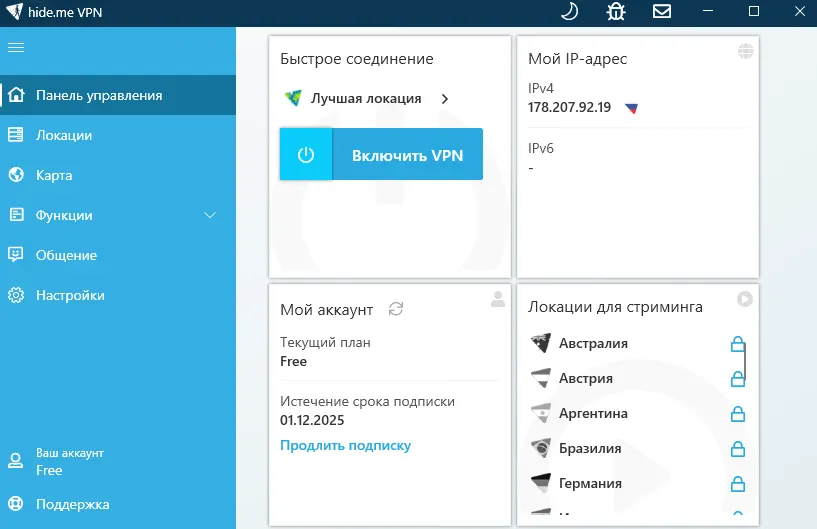The width and height of the screenshot is (817, 529).
Task: Click the globe icon beside Карта
Action: click(x=16, y=175)
